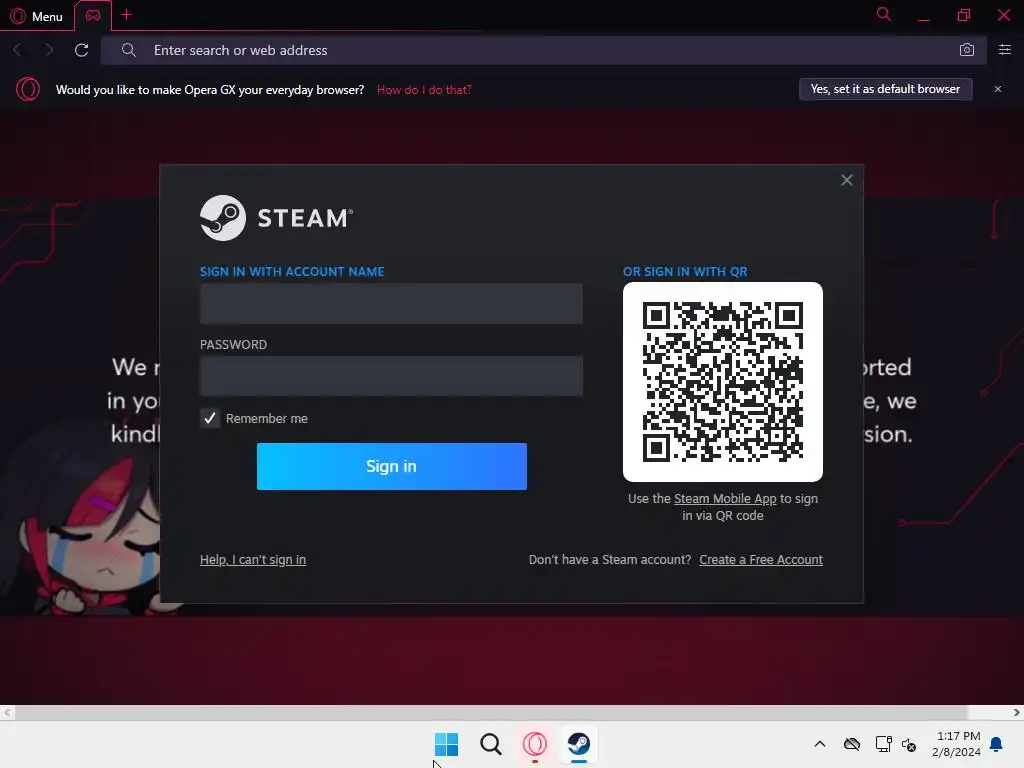Expand the hidden system tray icons chevron

point(820,744)
